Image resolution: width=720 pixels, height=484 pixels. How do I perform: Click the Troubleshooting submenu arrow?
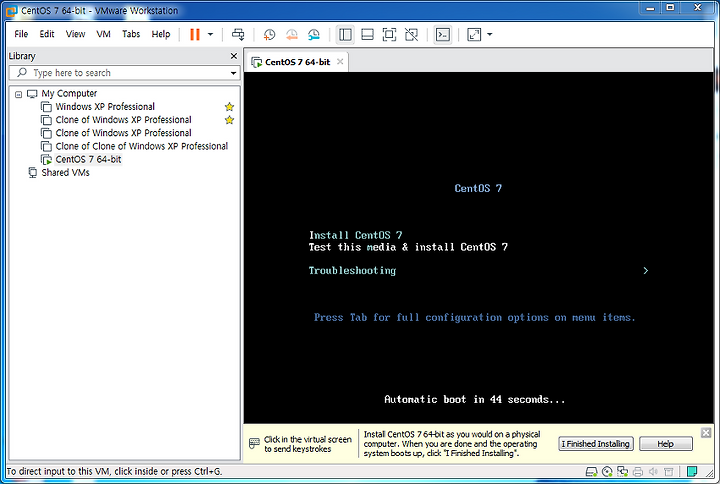pos(646,270)
